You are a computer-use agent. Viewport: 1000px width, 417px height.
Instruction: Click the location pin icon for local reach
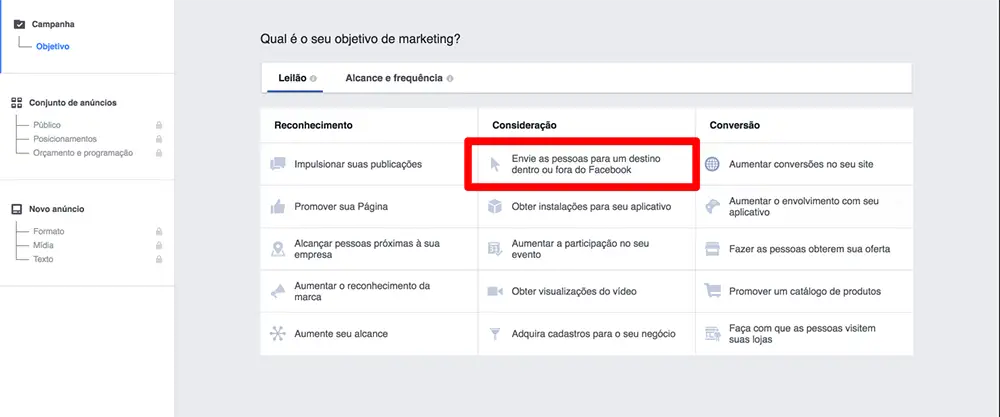click(278, 249)
